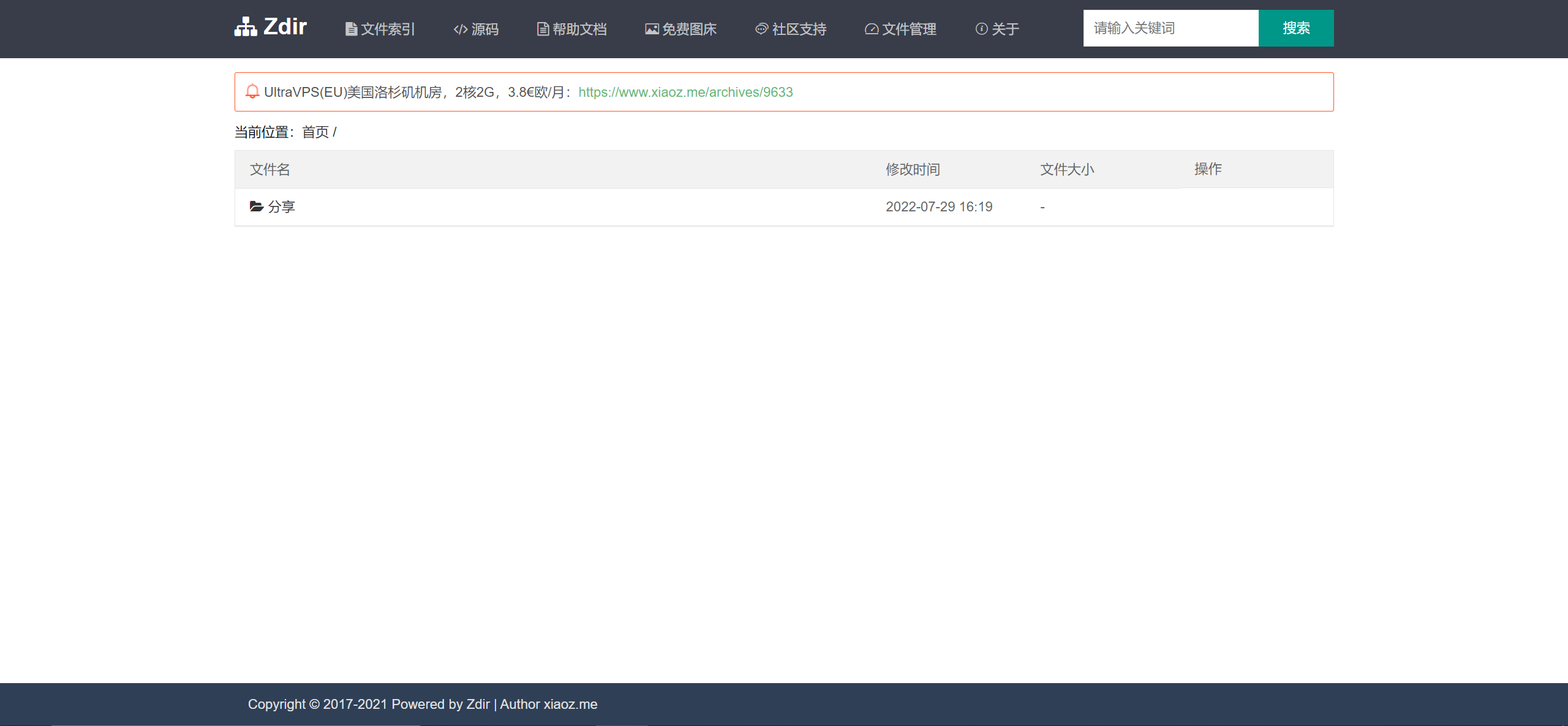Click the info circle icon beside 关于
This screenshot has height=726, width=1568.
point(981,29)
